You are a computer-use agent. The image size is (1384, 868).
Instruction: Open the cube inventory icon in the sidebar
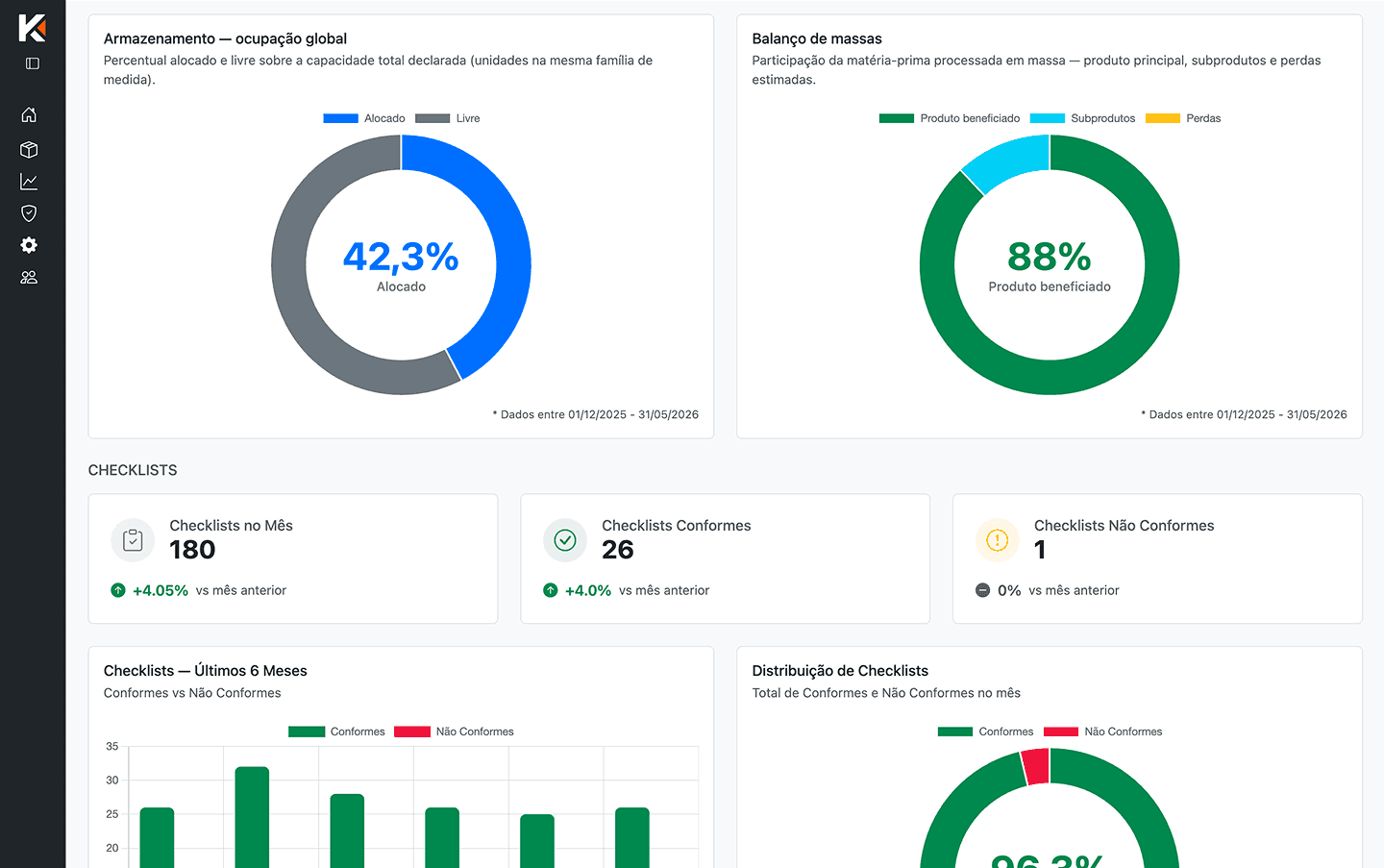point(29,149)
